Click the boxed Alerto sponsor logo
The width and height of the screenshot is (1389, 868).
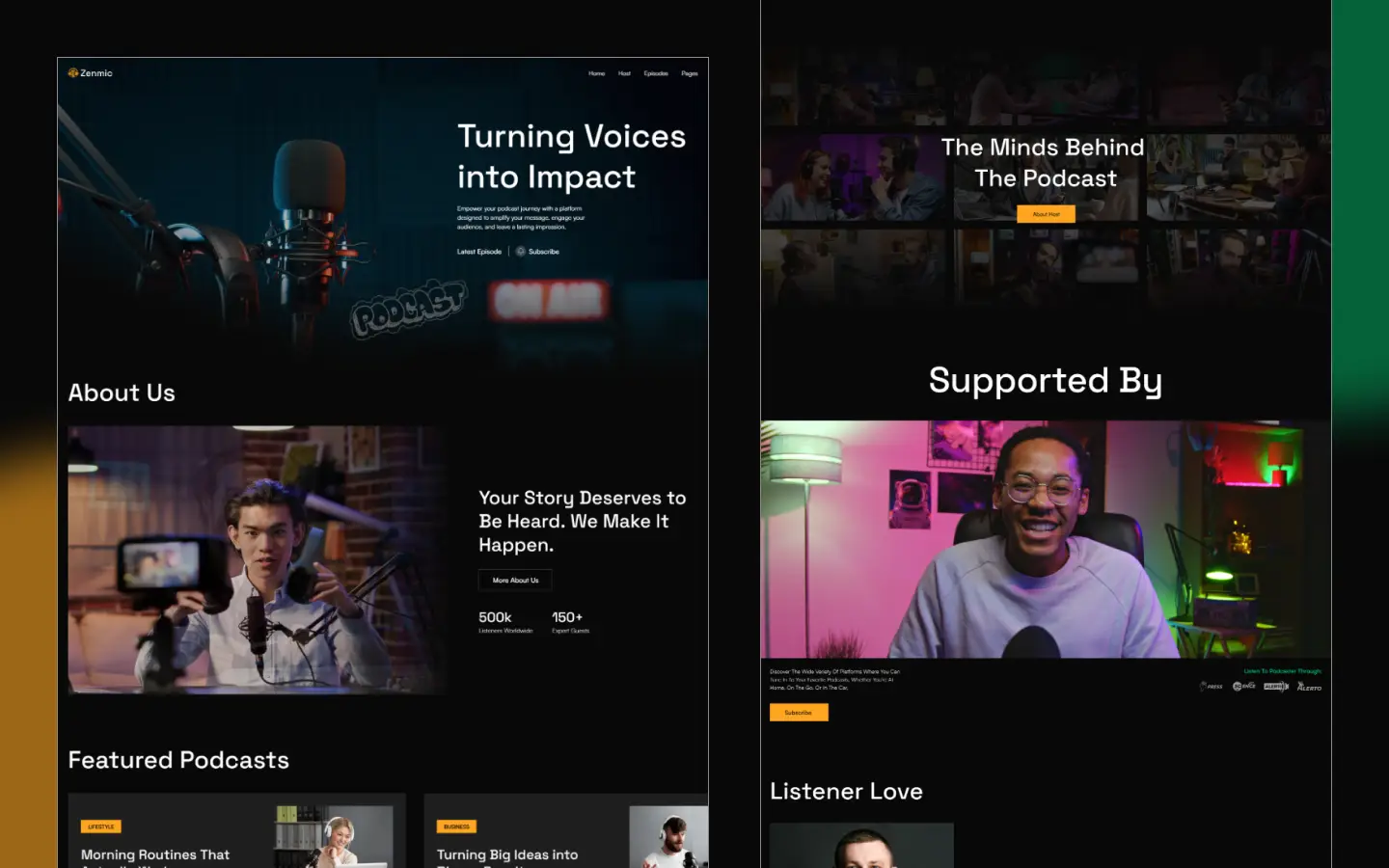pyautogui.click(x=1276, y=686)
